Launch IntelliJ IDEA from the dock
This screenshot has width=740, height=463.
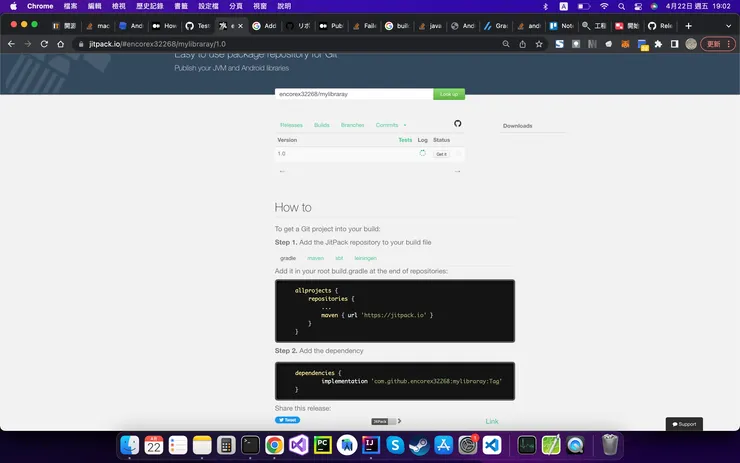(x=371, y=445)
